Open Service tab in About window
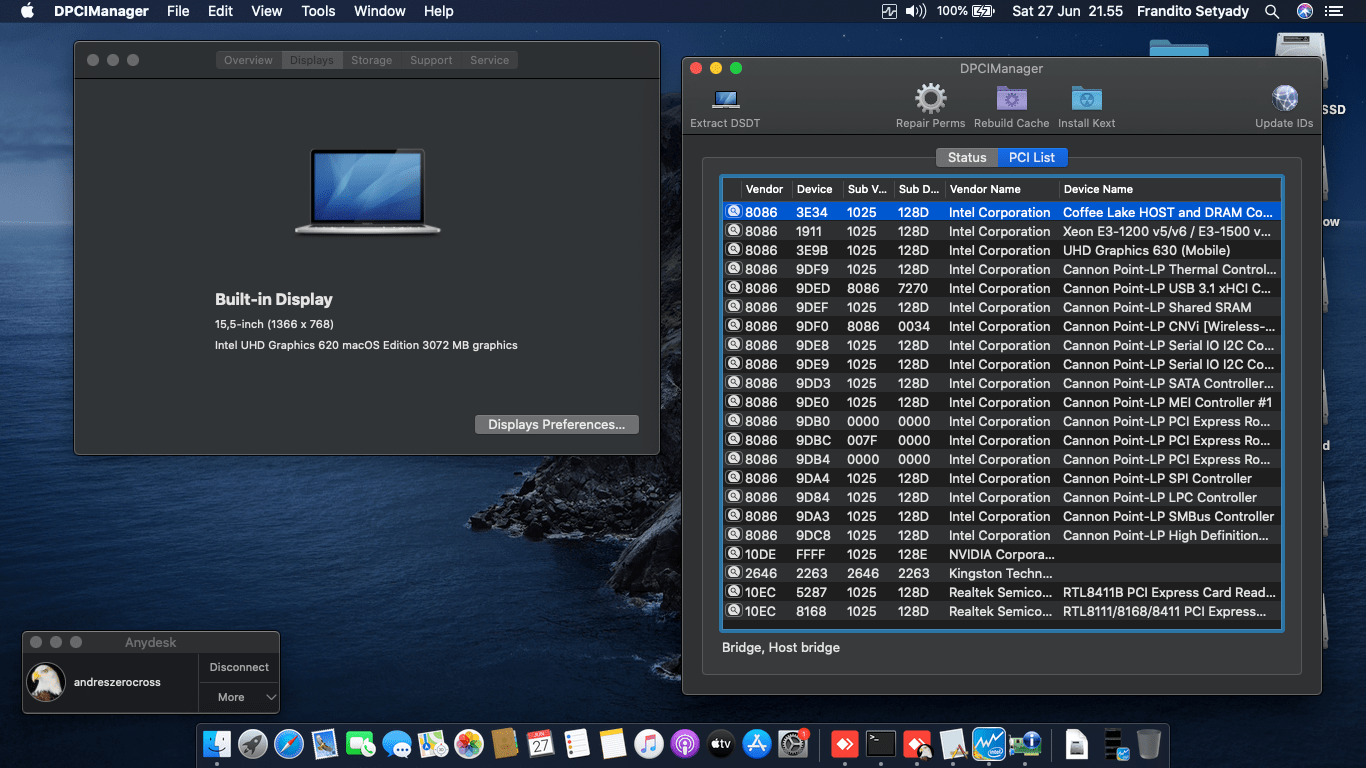 pos(490,60)
